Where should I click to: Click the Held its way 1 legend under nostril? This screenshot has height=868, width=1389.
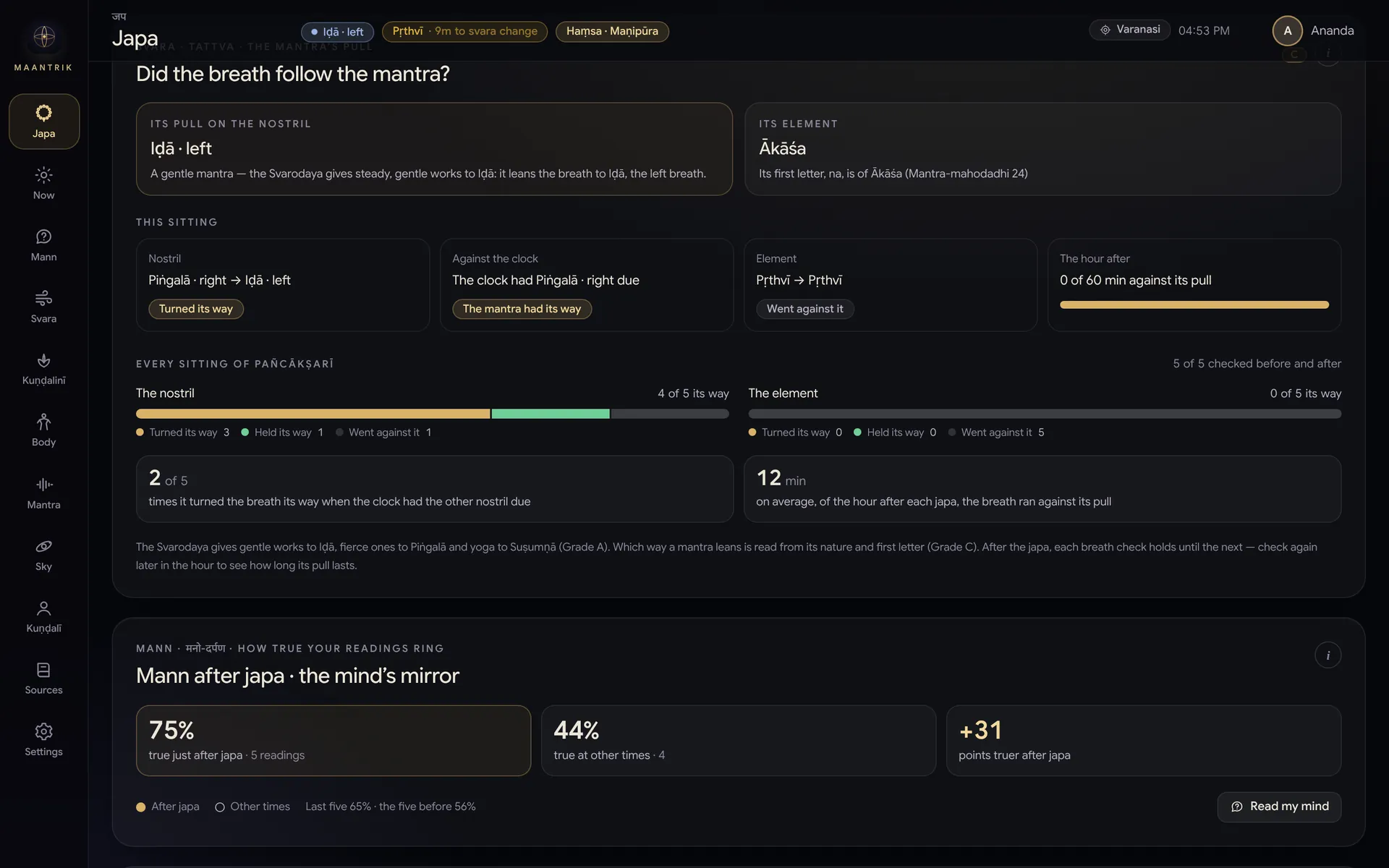point(282,433)
